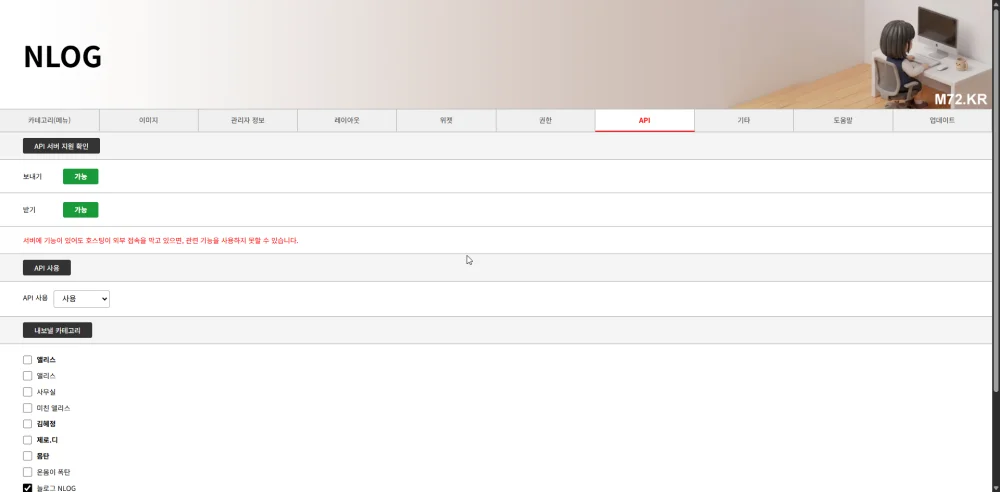Check the bold 앨리스 parent category checkbox
This screenshot has width=1000, height=492.
27,360
